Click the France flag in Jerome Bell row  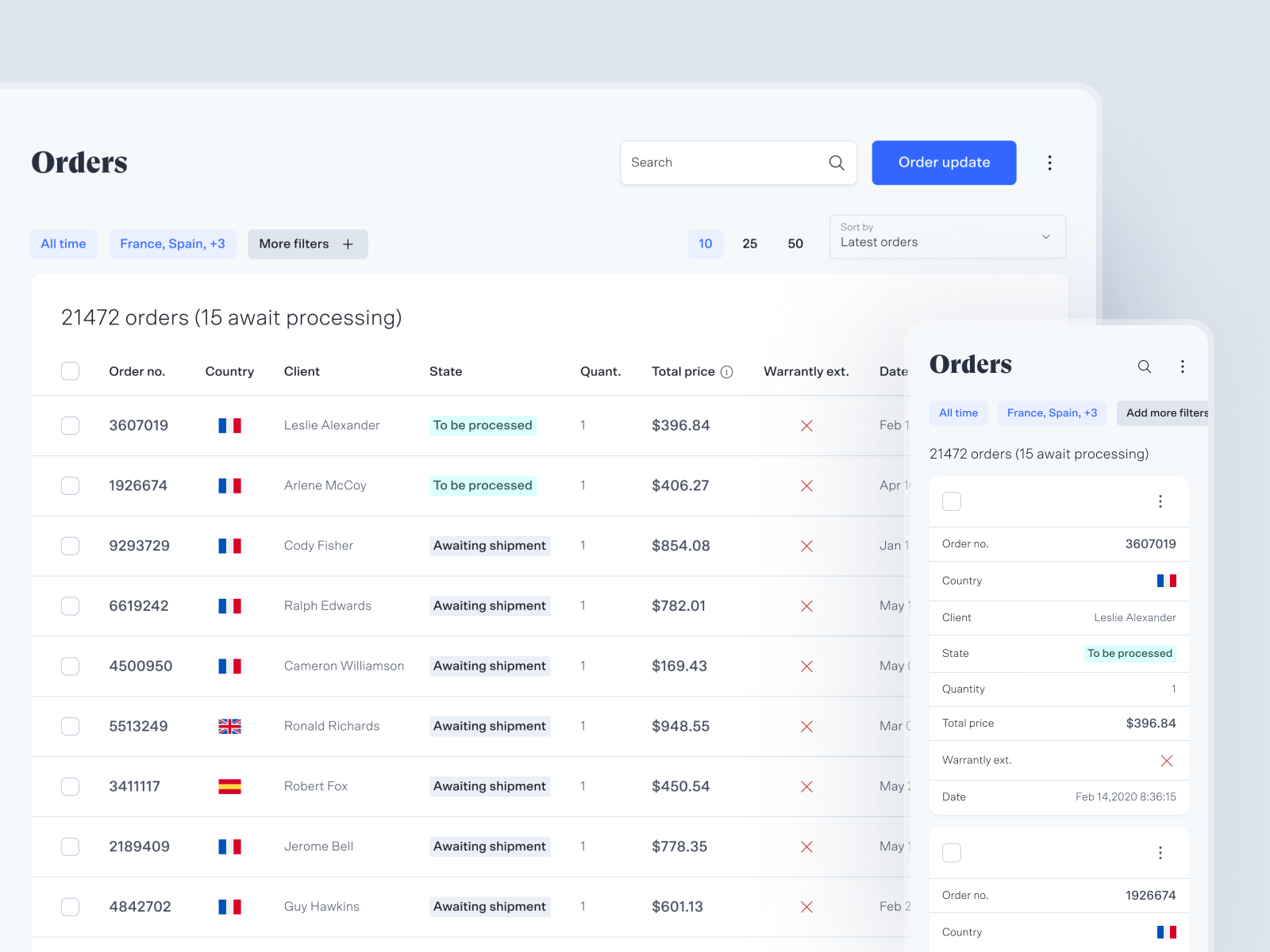point(230,847)
